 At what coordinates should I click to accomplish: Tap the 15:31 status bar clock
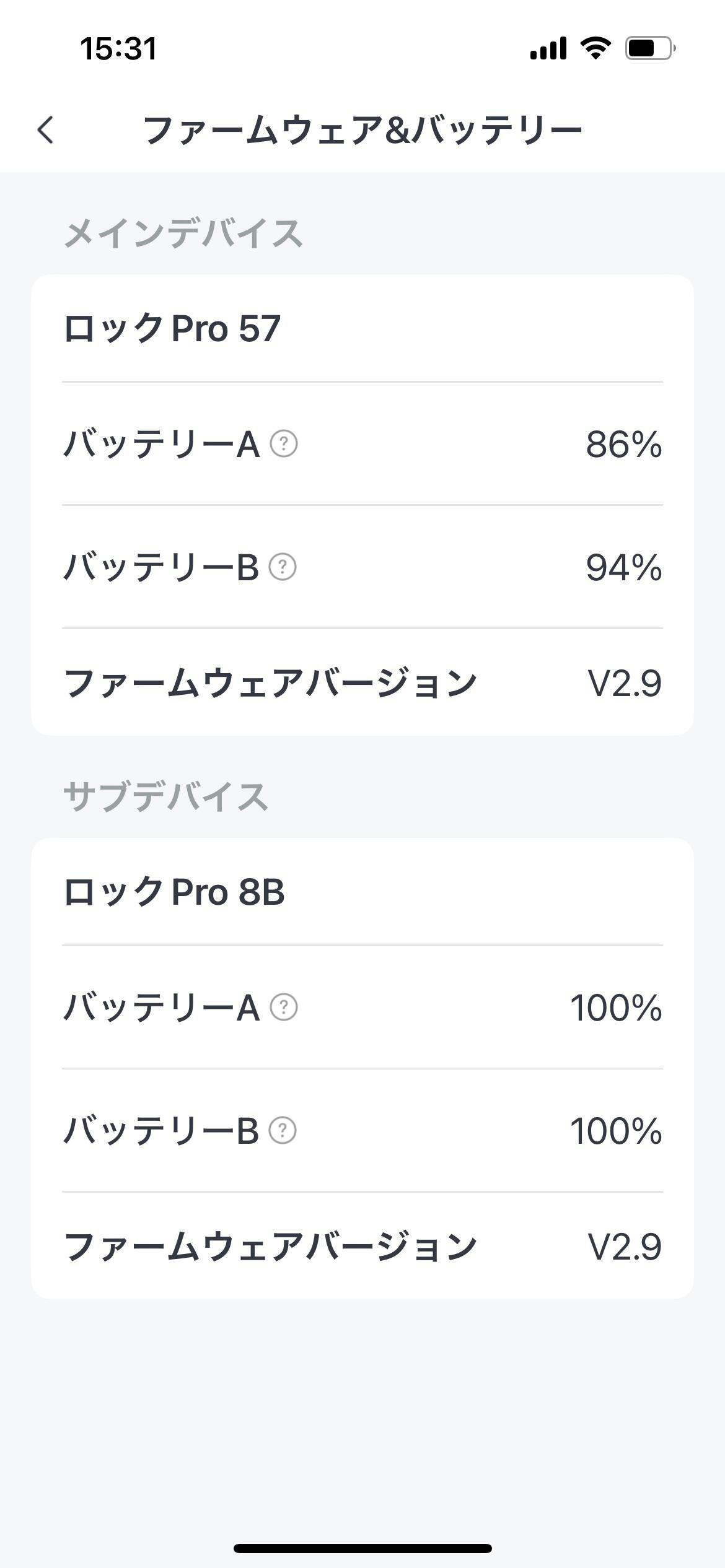tap(118, 48)
